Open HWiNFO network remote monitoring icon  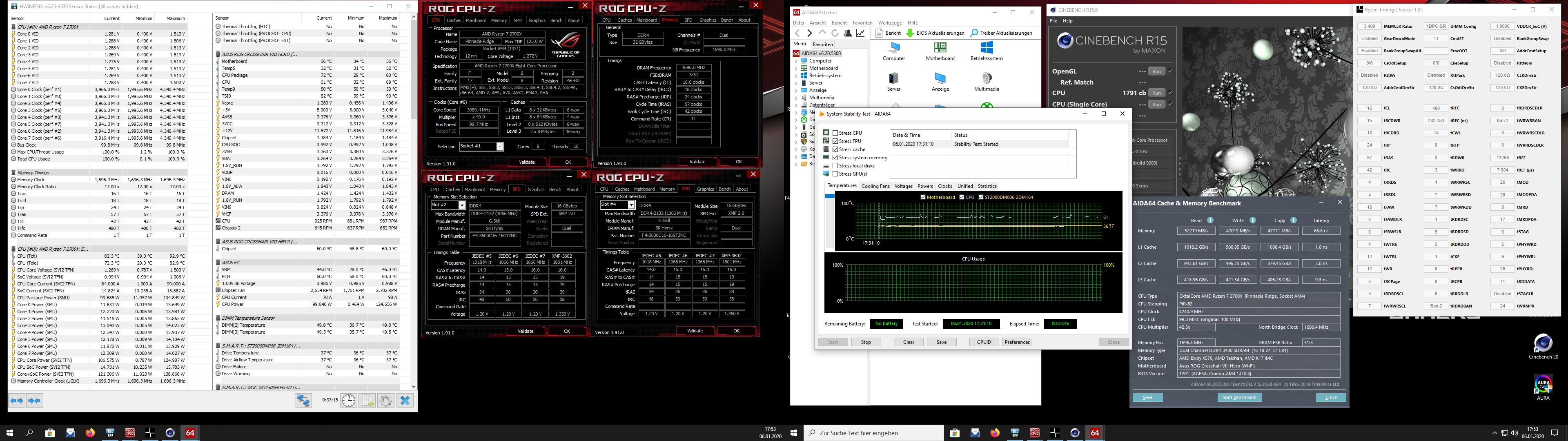point(303,400)
